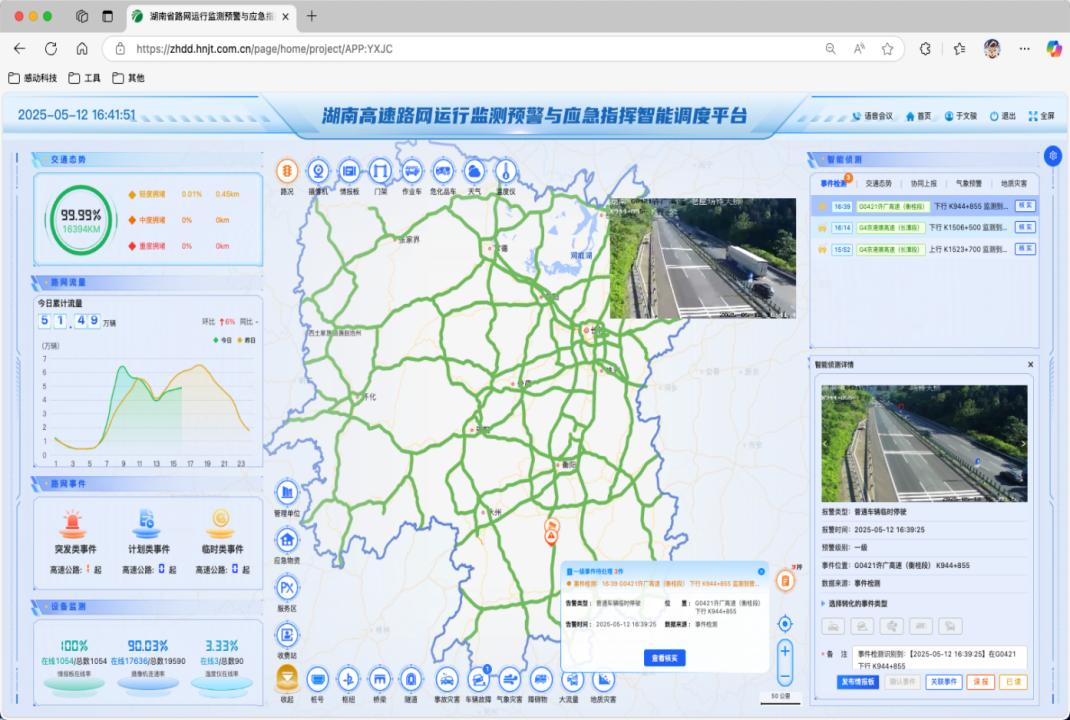Open the 气象预警 tab
1070x720 pixels.
pyautogui.click(x=969, y=184)
